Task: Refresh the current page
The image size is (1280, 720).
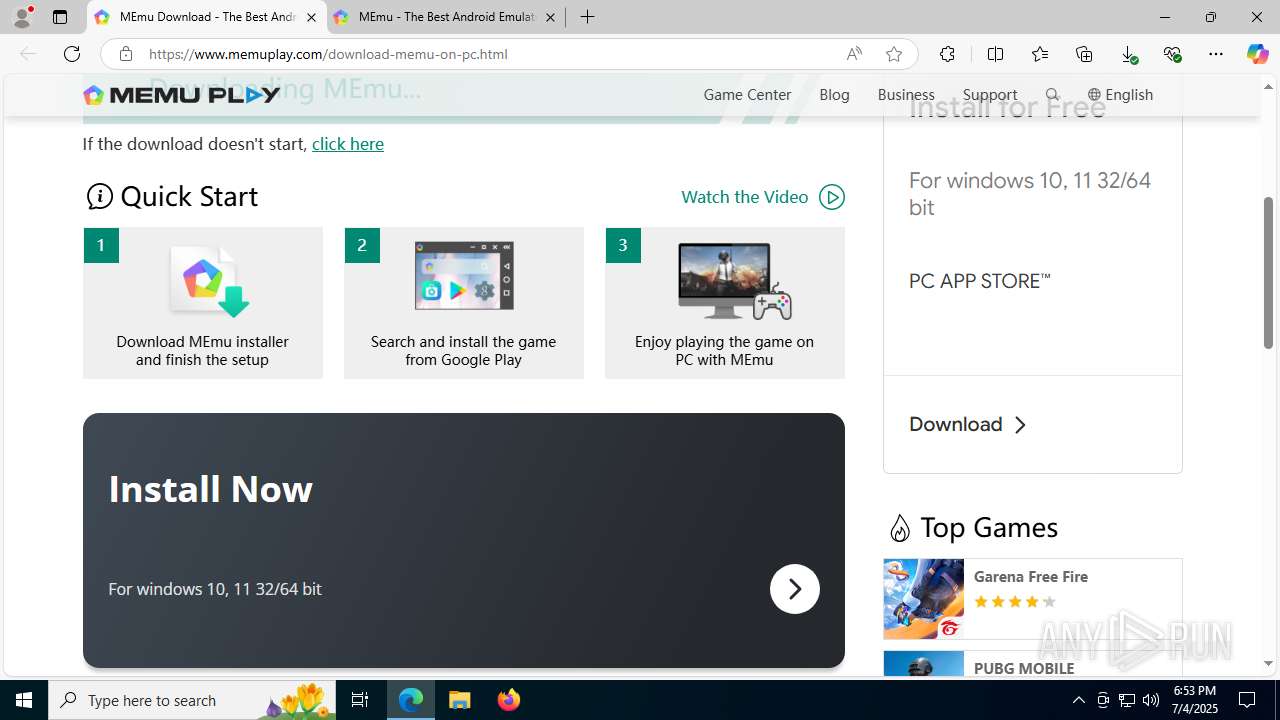Action: [72, 54]
